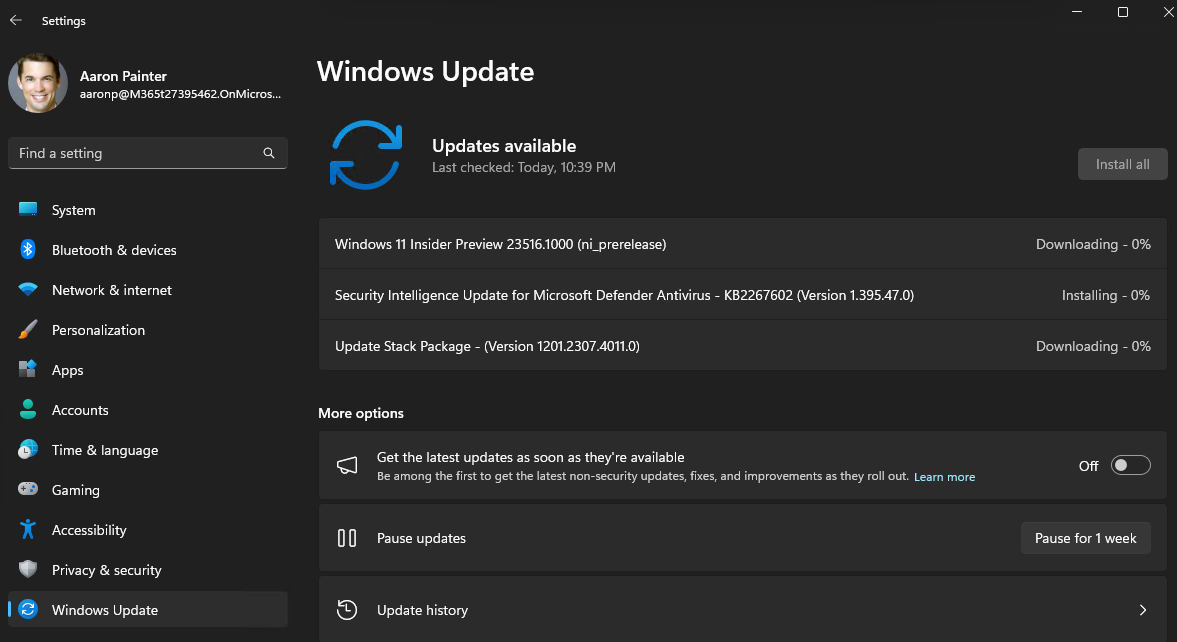The height and width of the screenshot is (642, 1177).
Task: Click Aaron Painter account name
Action: 123,76
